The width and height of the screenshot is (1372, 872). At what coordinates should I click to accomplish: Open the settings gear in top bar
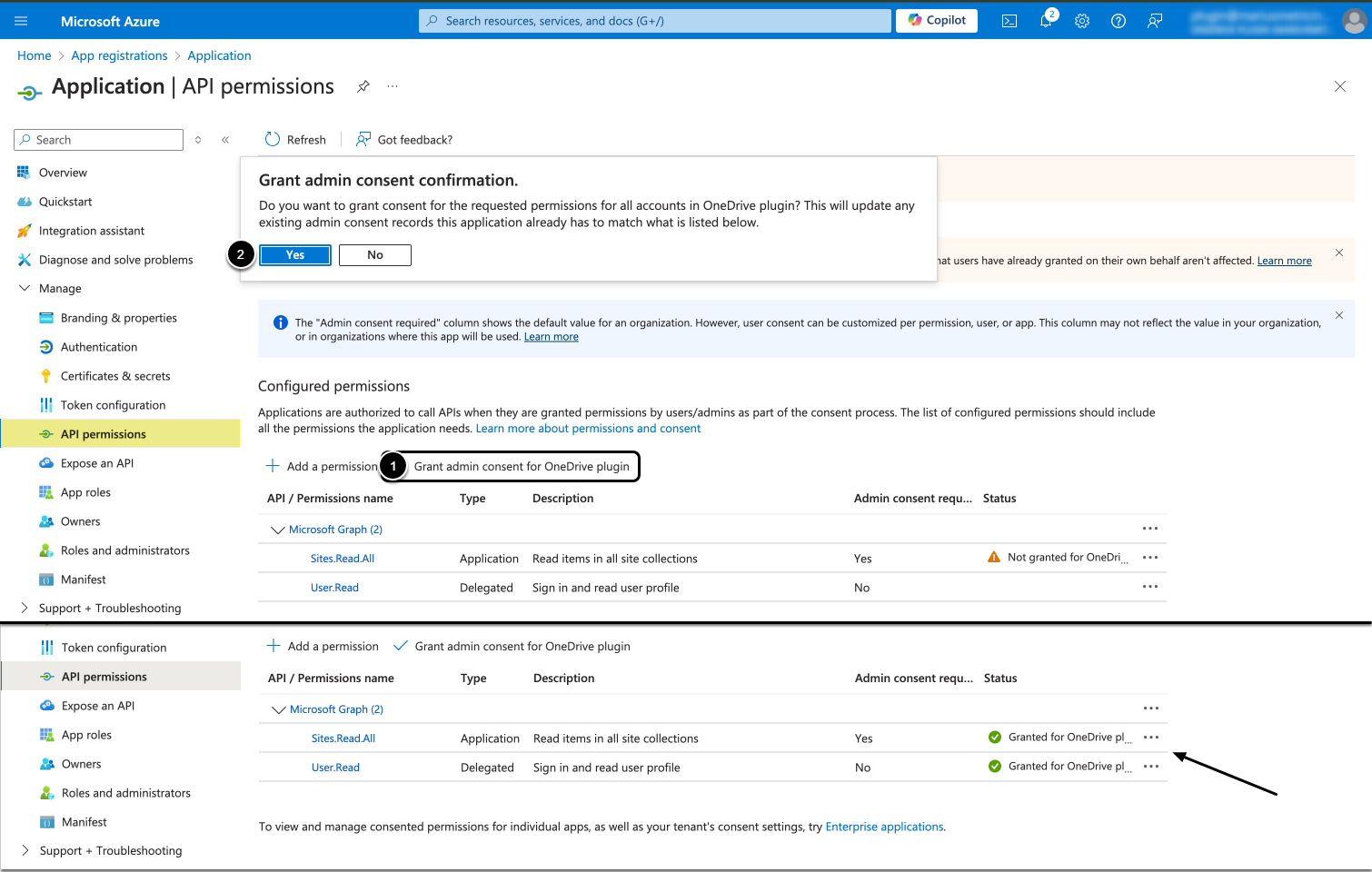(1082, 21)
